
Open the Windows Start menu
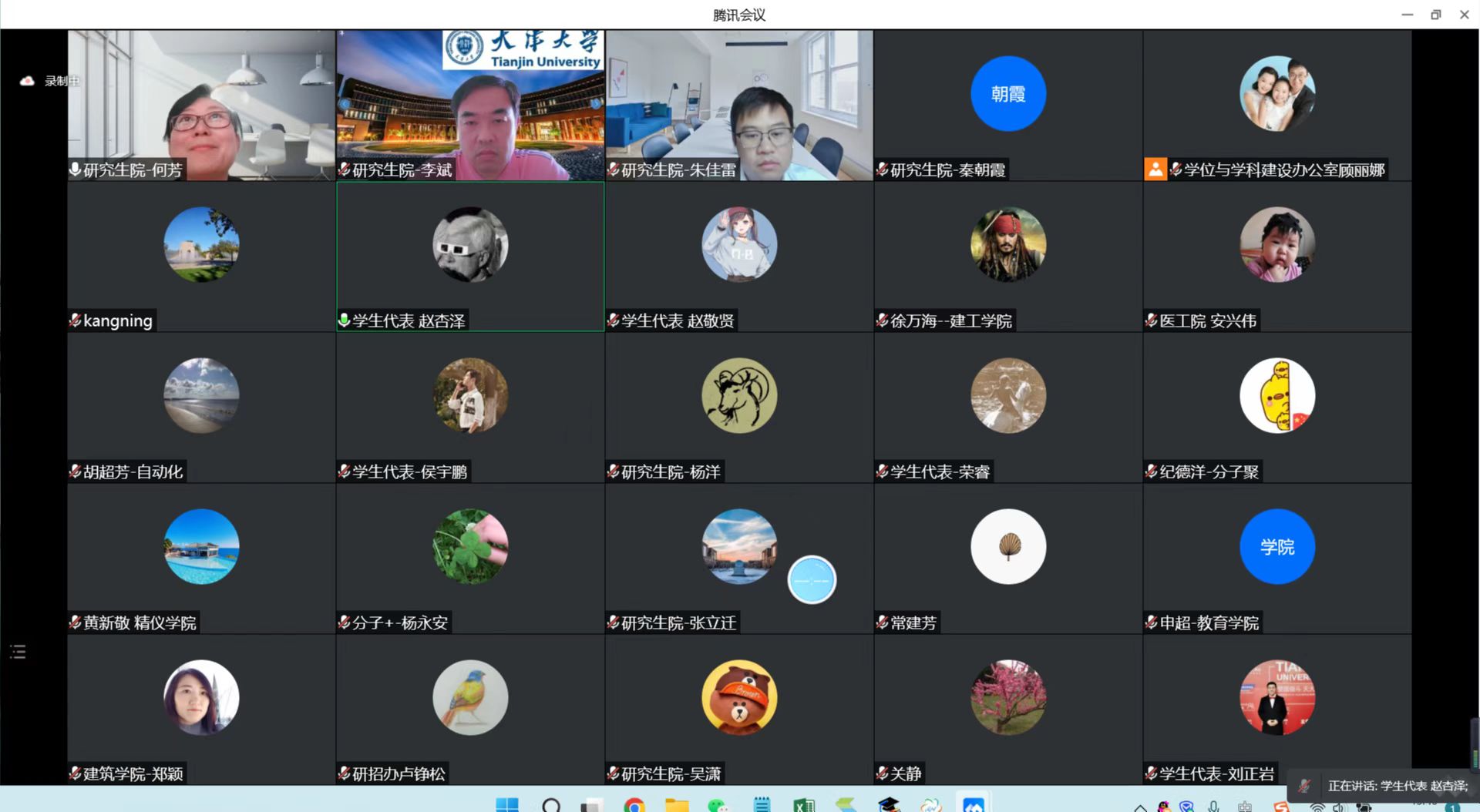506,805
